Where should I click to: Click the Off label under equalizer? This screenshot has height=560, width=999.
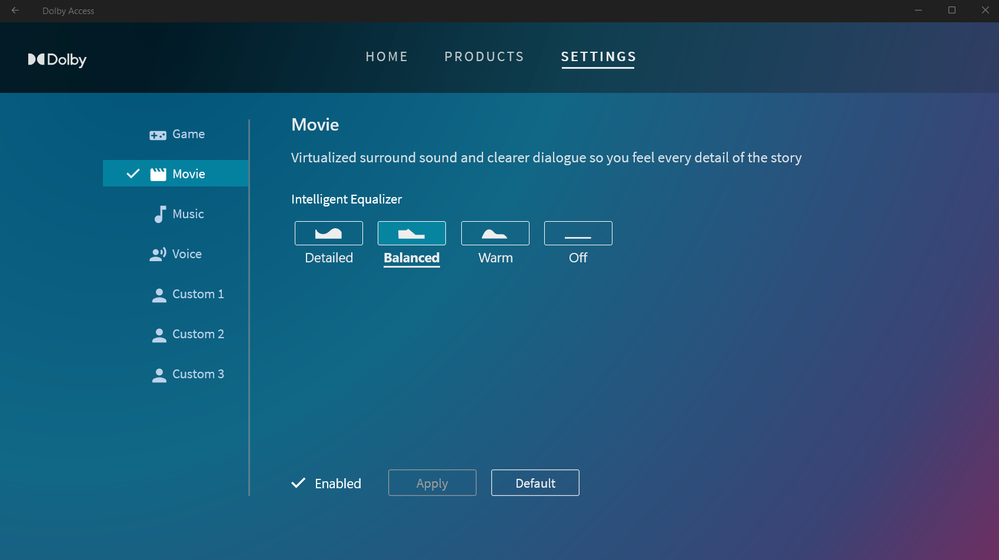578,257
